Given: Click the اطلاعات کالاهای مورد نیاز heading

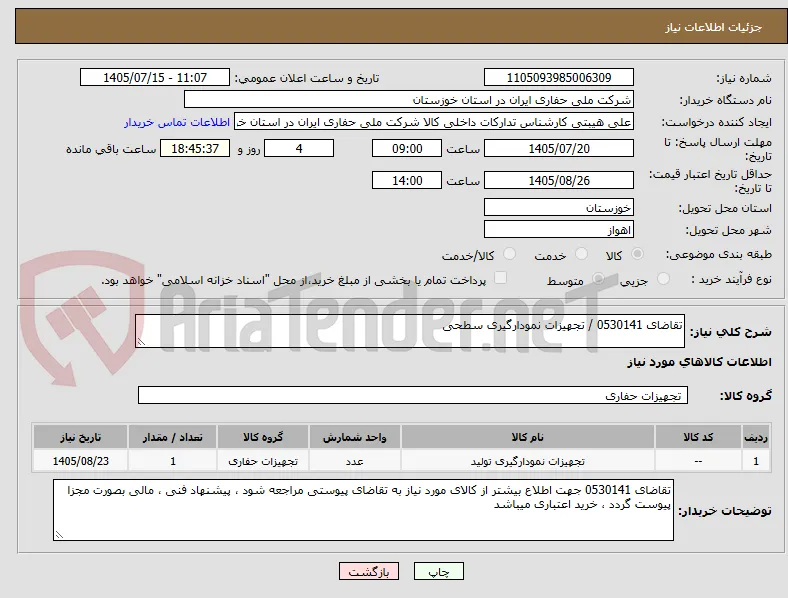Looking at the screenshot, I should (699, 362).
